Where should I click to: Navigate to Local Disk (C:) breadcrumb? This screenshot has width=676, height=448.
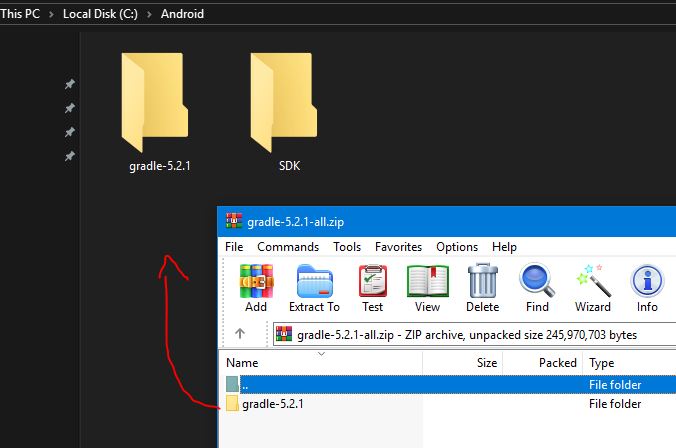coord(100,13)
